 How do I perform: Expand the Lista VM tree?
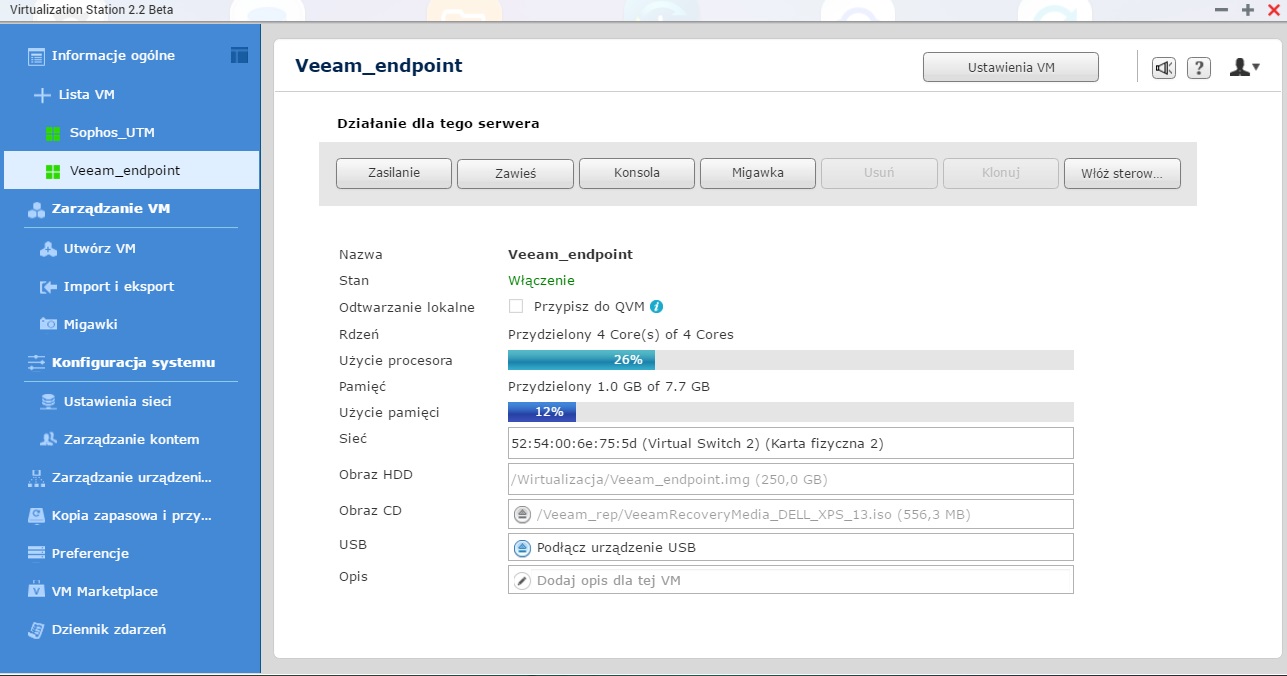(42, 95)
